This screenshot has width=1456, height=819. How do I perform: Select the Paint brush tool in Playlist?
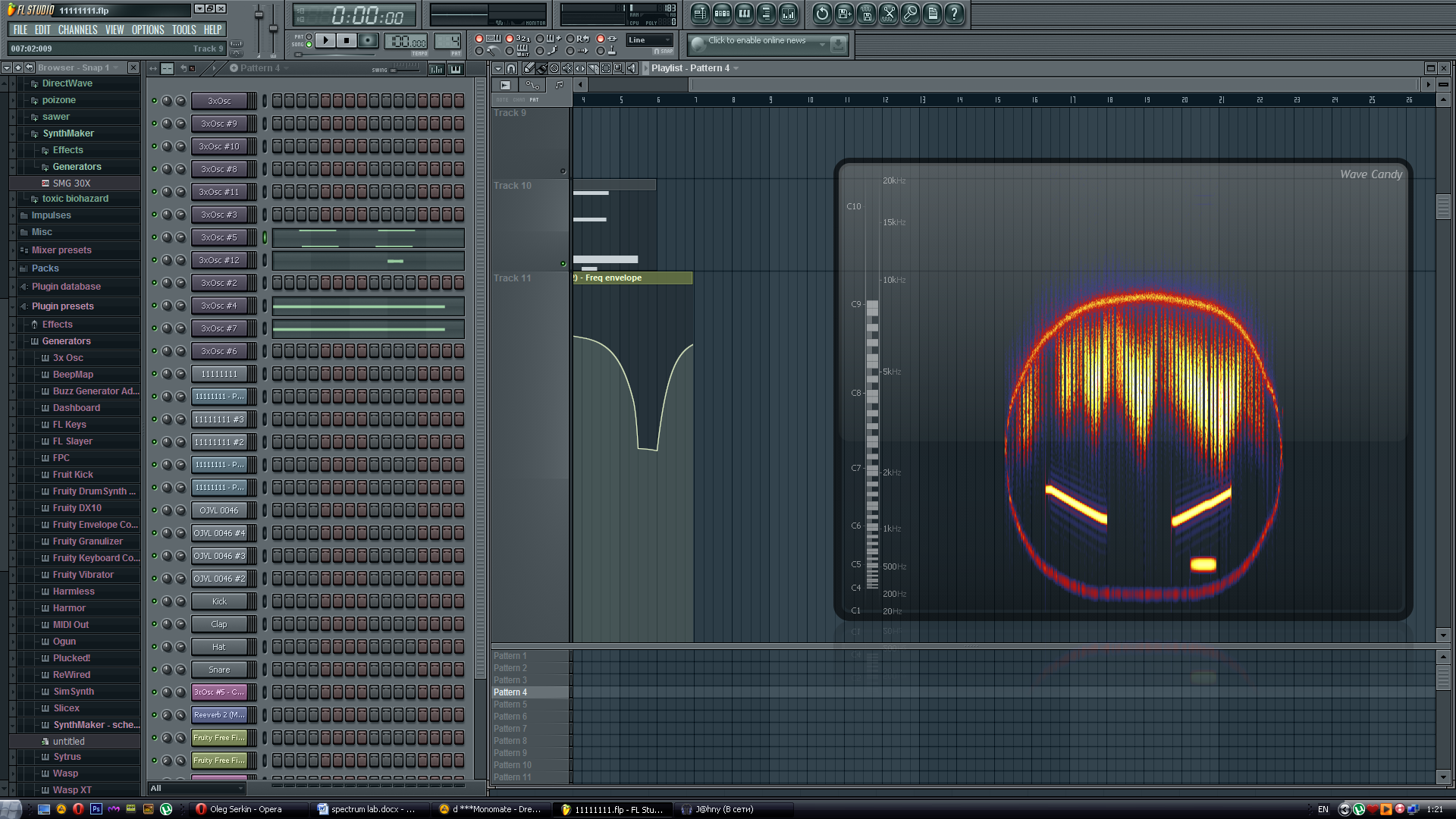point(541,68)
